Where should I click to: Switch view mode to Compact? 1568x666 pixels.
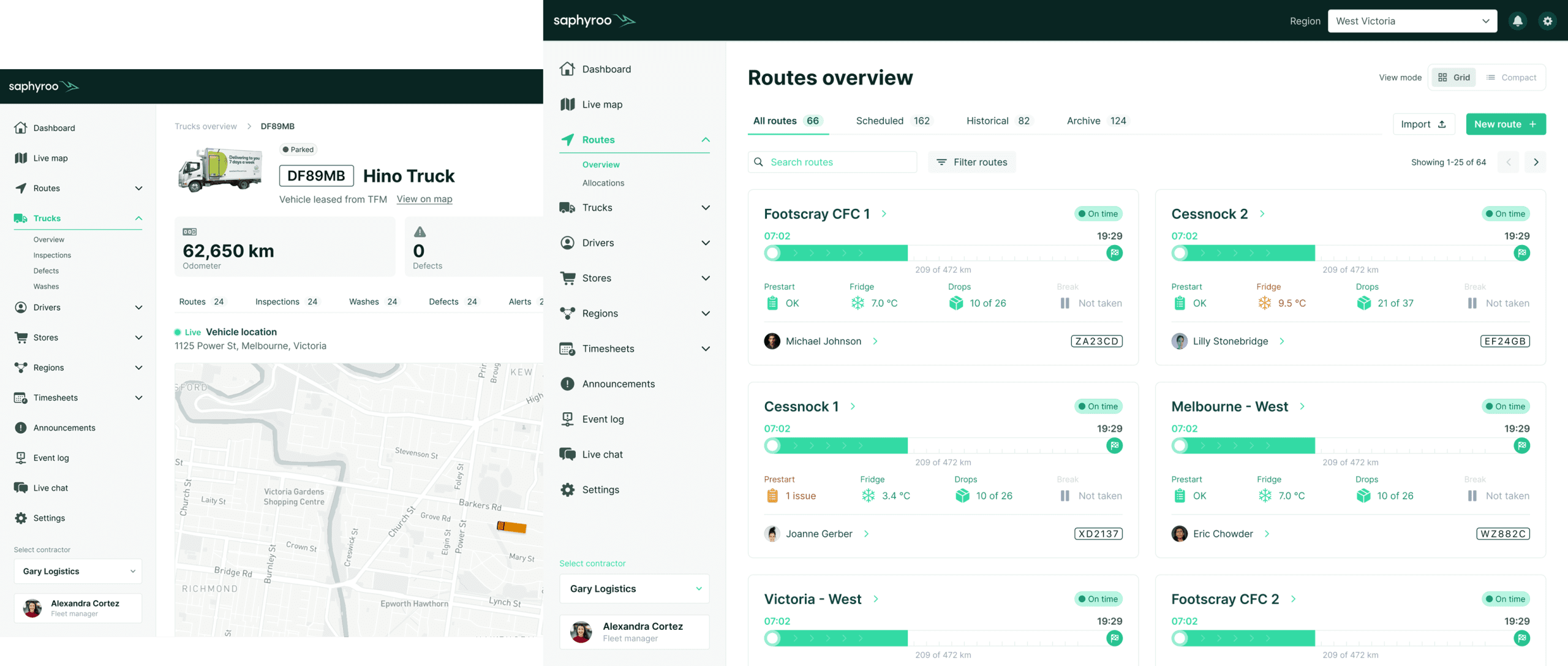click(x=1511, y=78)
